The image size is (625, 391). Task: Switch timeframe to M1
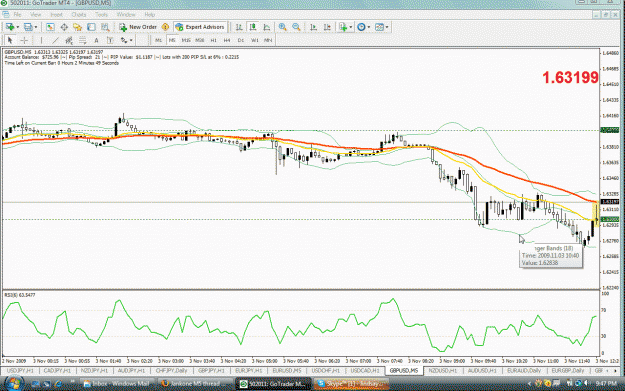click(x=158, y=40)
